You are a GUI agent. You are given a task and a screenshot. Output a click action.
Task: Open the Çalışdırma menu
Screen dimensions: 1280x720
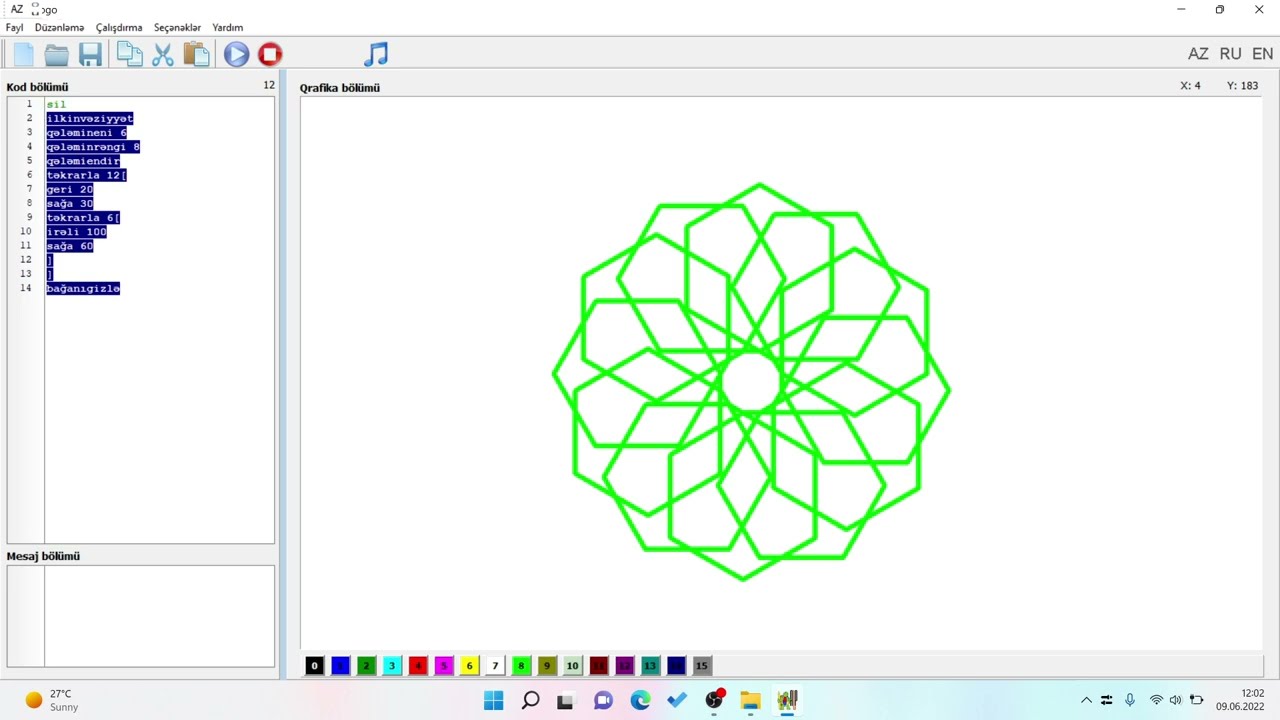click(119, 28)
